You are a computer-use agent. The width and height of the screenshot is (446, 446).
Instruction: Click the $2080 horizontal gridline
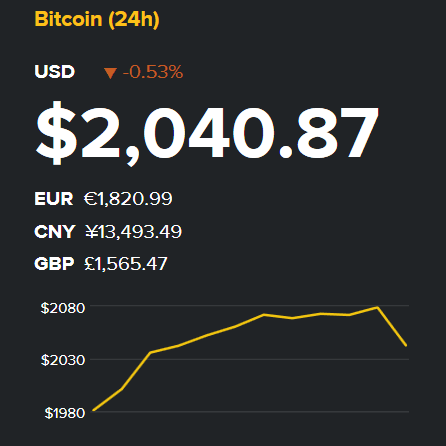point(250,305)
